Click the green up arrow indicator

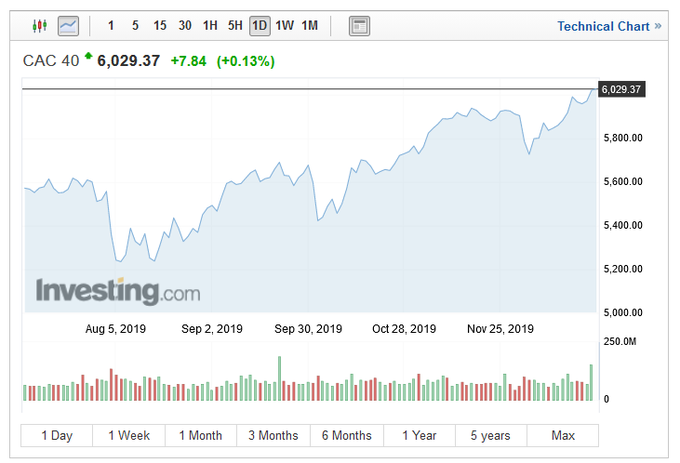88,55
